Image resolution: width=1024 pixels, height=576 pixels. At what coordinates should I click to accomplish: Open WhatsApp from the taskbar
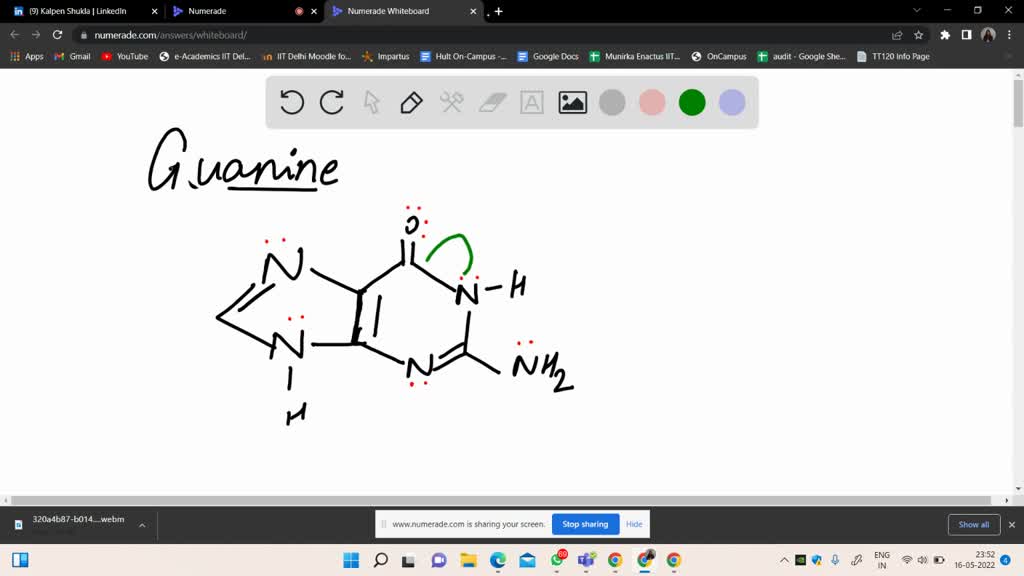pos(555,560)
